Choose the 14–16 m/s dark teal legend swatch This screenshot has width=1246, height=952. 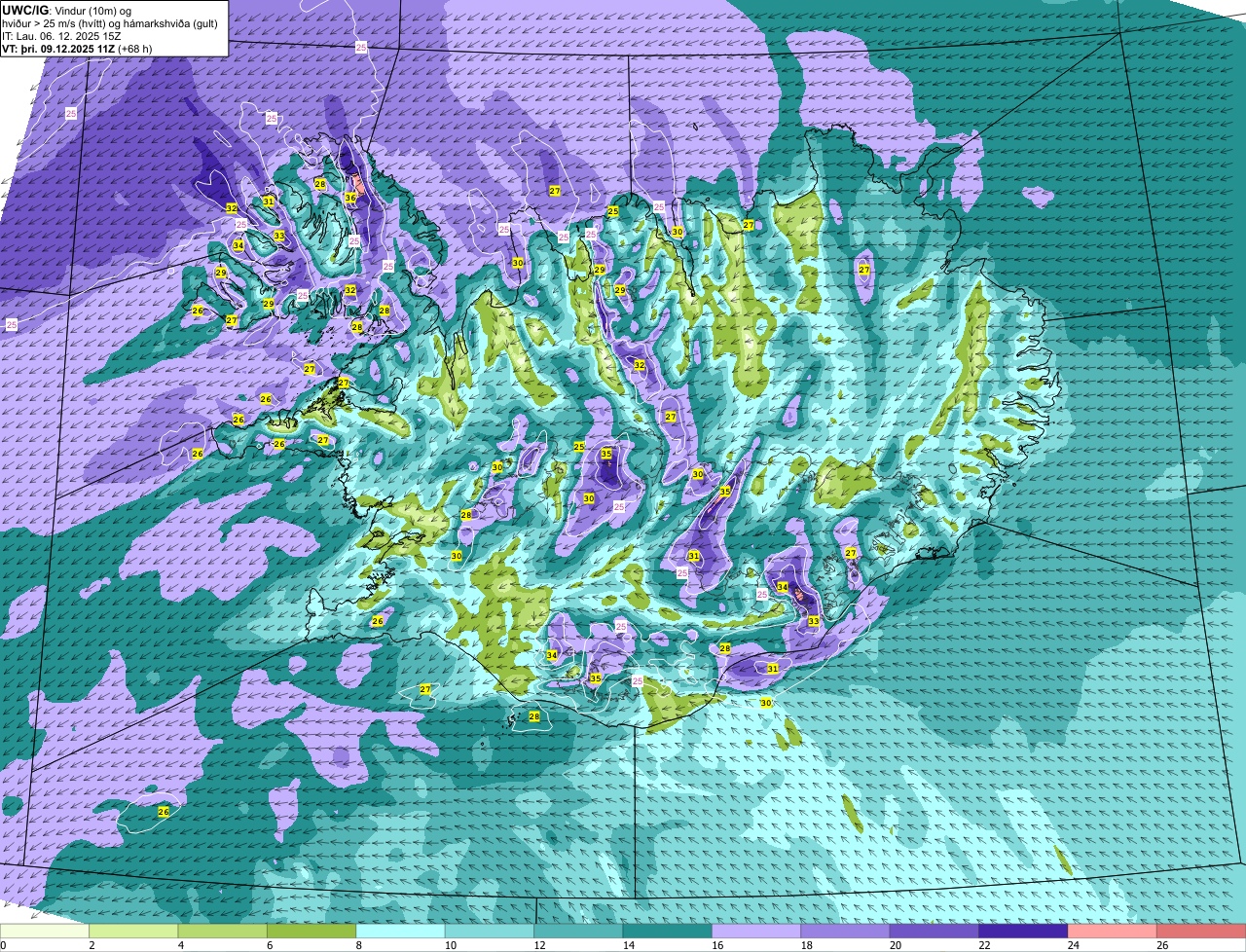coord(668,932)
